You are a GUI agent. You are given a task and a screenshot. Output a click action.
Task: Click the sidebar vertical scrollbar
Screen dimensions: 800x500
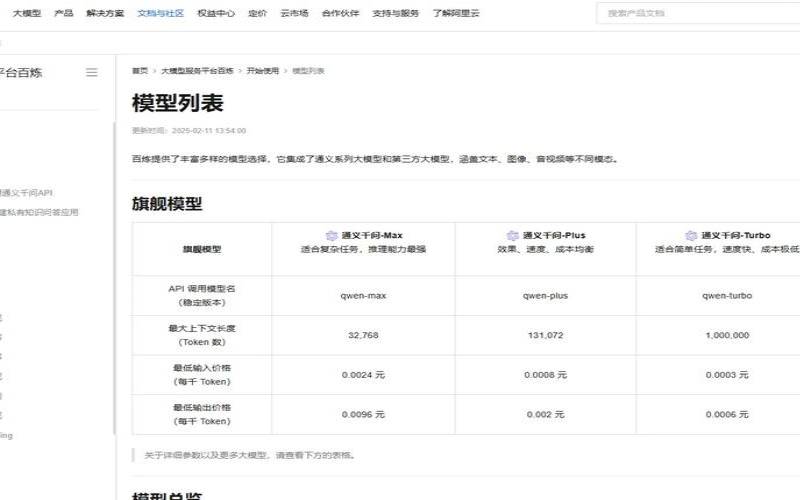pyautogui.click(x=114, y=278)
